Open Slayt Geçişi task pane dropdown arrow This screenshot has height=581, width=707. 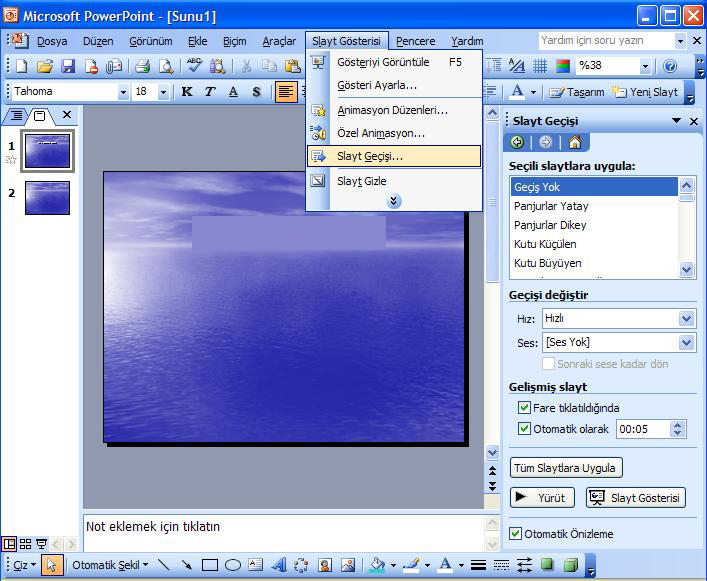point(676,120)
